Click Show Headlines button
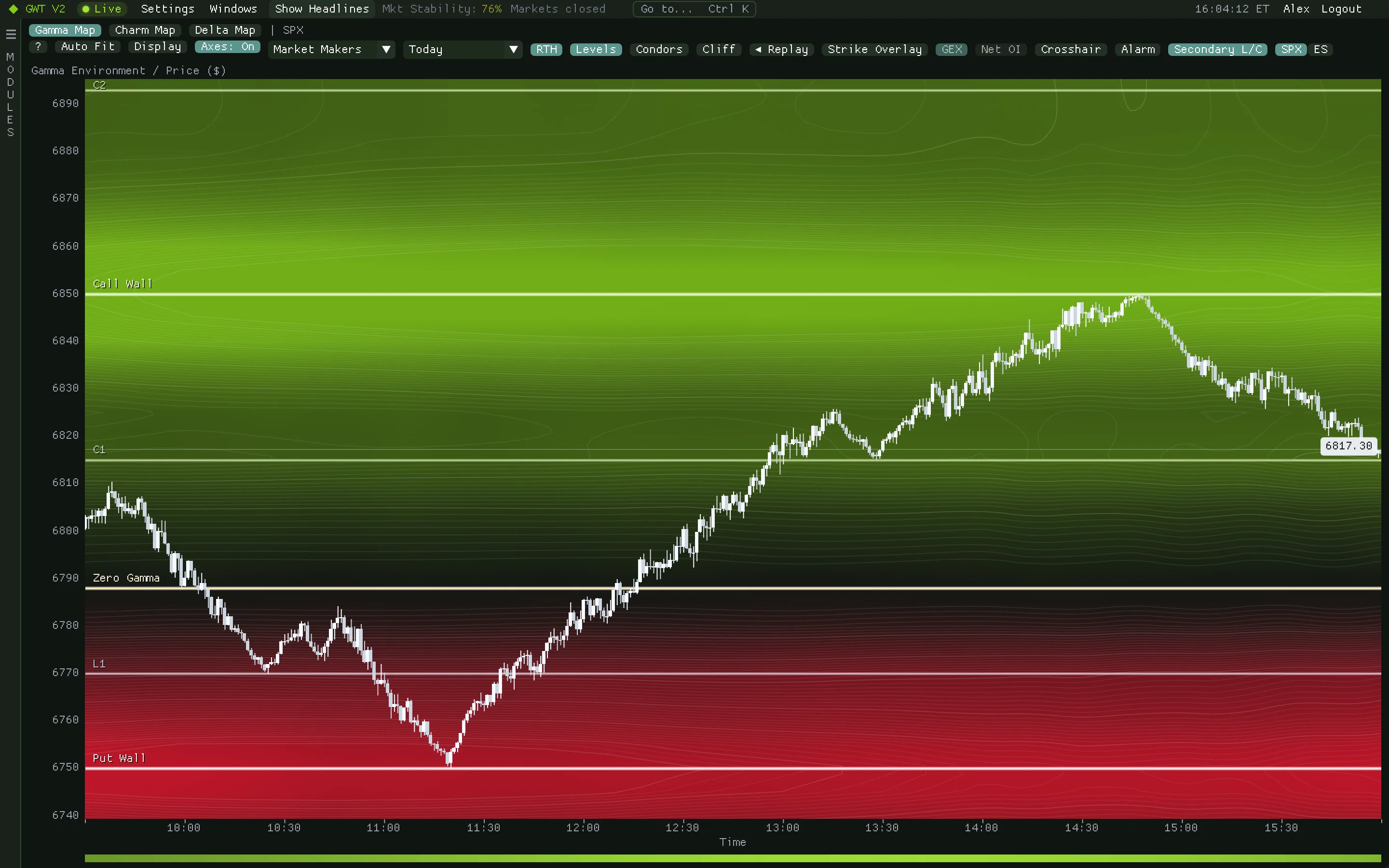The height and width of the screenshot is (868, 1389). point(322,9)
